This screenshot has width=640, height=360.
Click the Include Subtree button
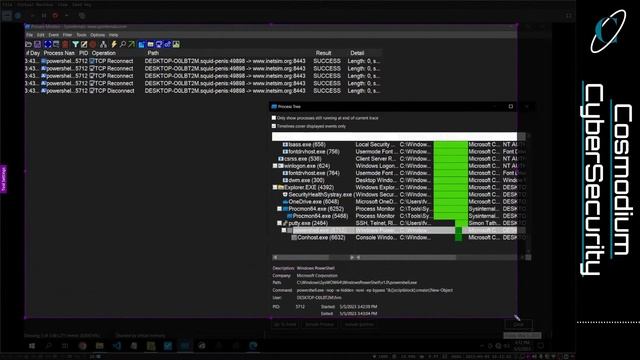click(x=359, y=324)
